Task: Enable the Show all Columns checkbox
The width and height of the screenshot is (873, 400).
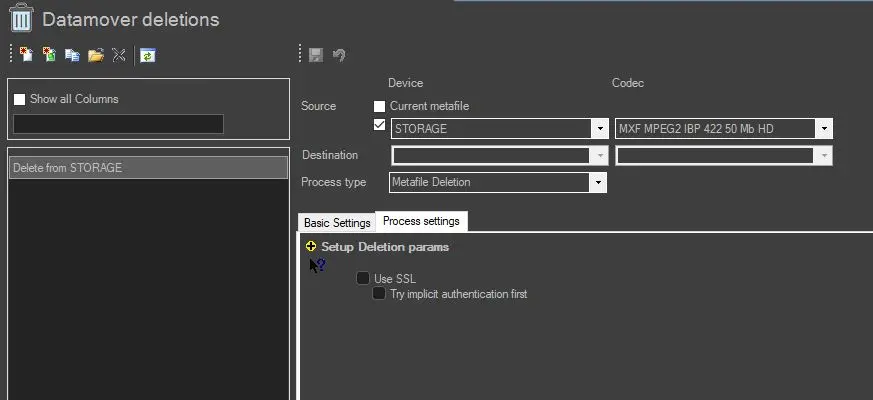Action: pyautogui.click(x=19, y=99)
